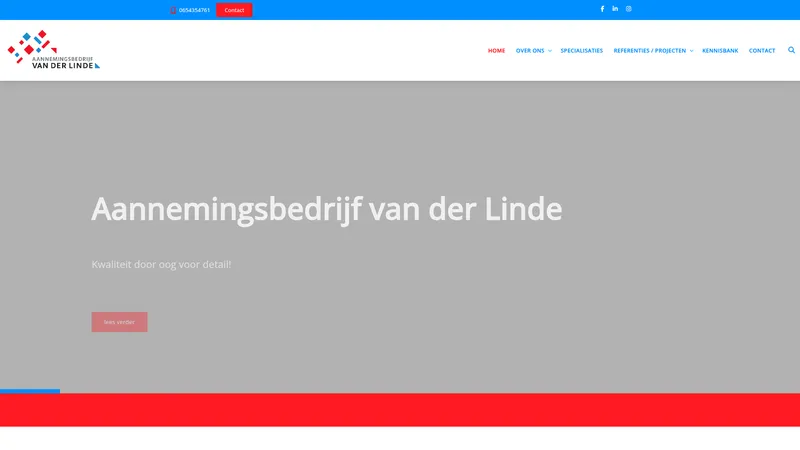
Task: Open the SPECIALISATIES menu item
Action: tap(582, 51)
